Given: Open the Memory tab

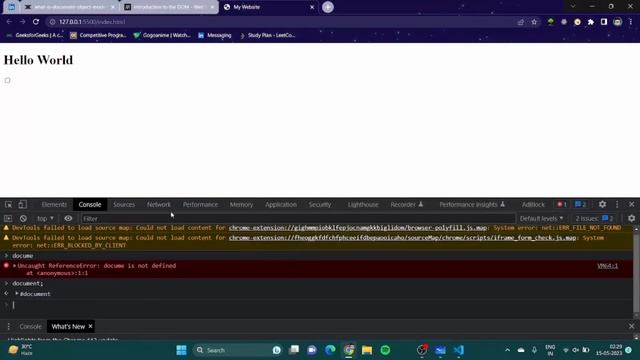Looking at the screenshot, I should point(241,204).
